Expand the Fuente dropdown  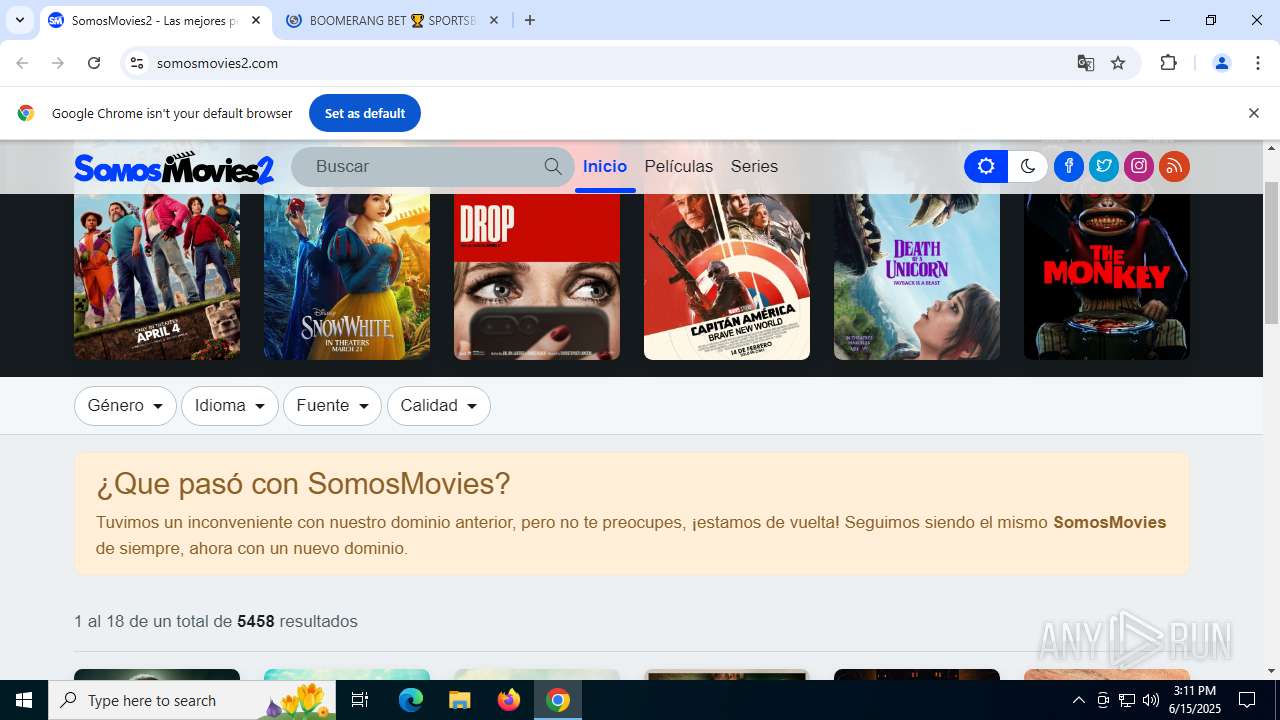tap(332, 406)
